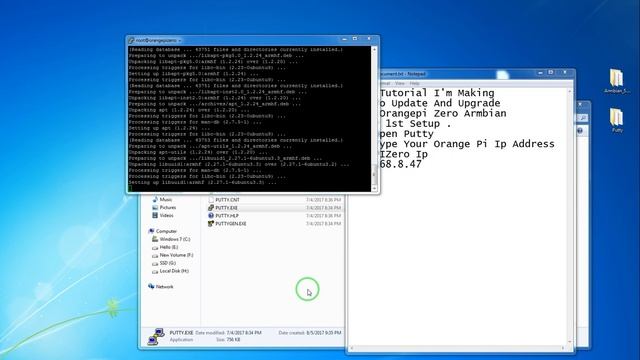This screenshot has width=640, height=360.
Task: Open the Help menu in Notepad
Action: pyautogui.click(x=414, y=83)
